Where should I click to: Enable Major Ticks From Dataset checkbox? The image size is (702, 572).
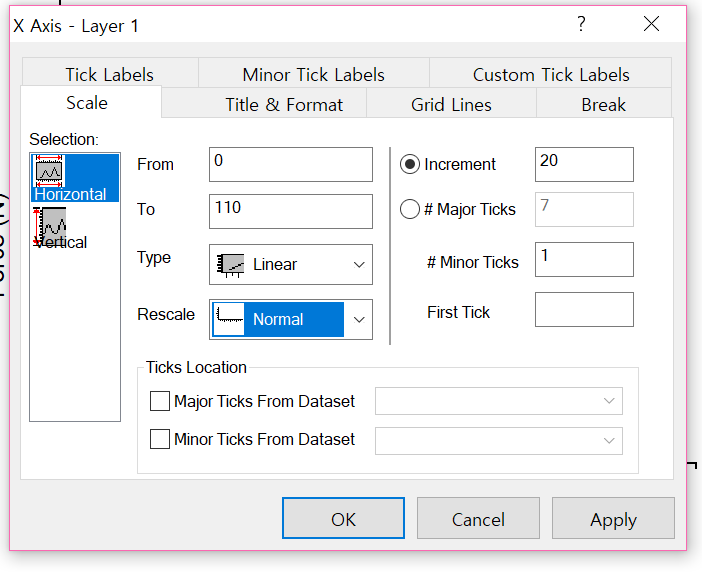tap(160, 401)
